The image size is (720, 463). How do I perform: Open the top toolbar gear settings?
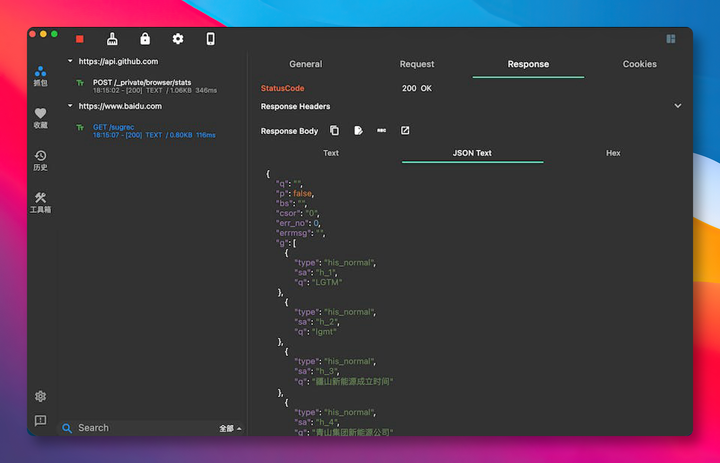click(178, 39)
